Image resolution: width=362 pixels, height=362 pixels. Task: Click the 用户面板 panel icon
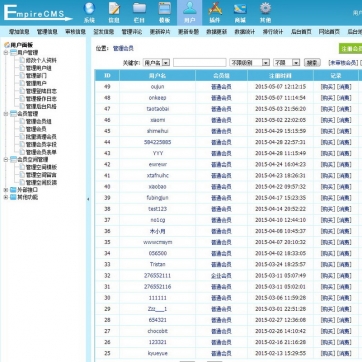6,45
